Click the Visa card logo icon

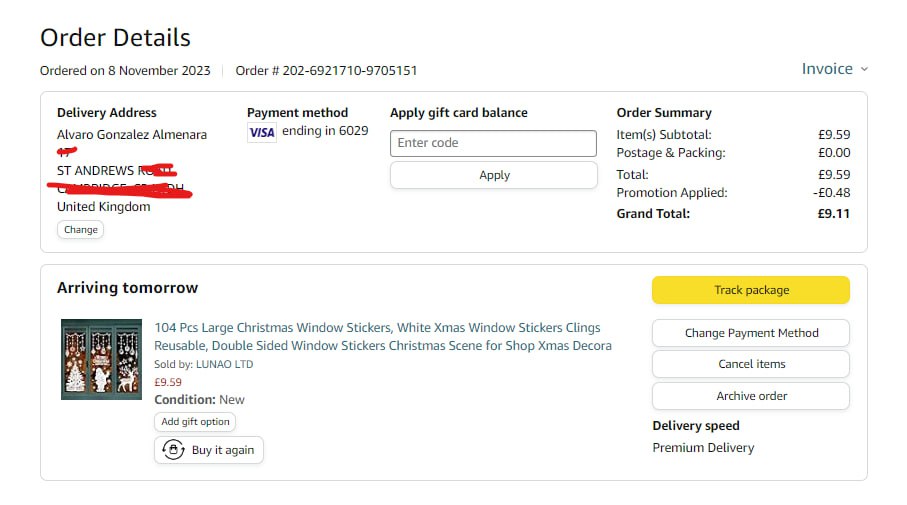click(x=262, y=132)
